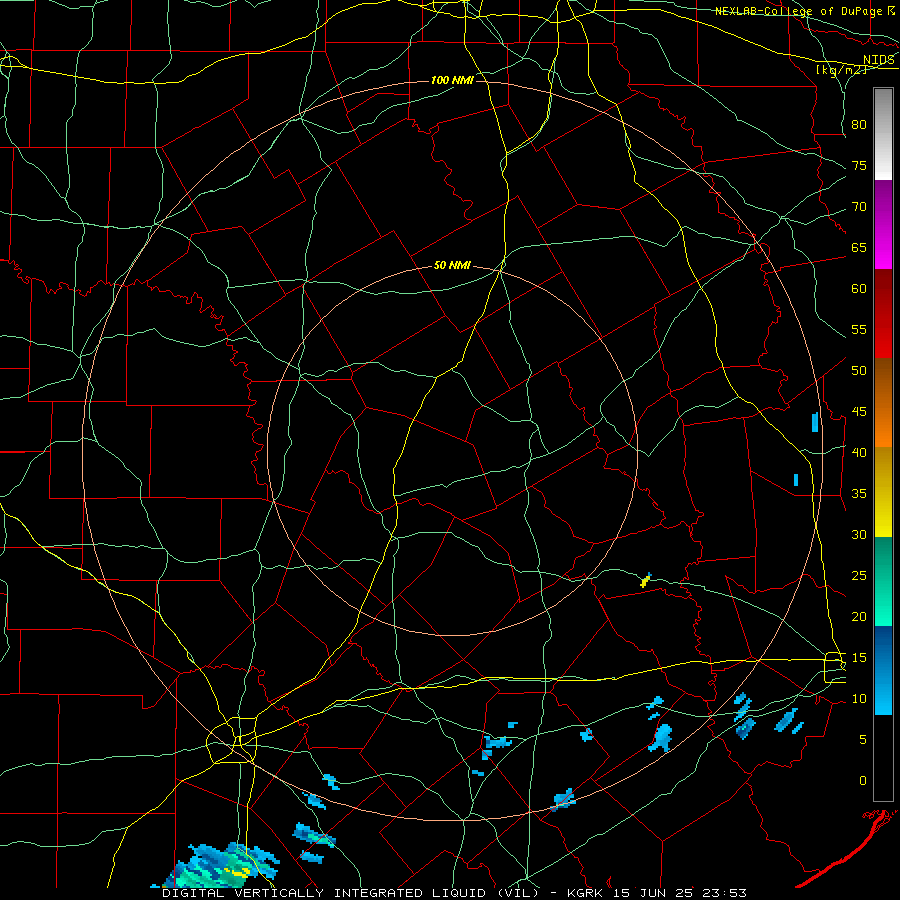This screenshot has height=900, width=900.
Task: Click the "NIDS" label above the scale
Action: 879,60
